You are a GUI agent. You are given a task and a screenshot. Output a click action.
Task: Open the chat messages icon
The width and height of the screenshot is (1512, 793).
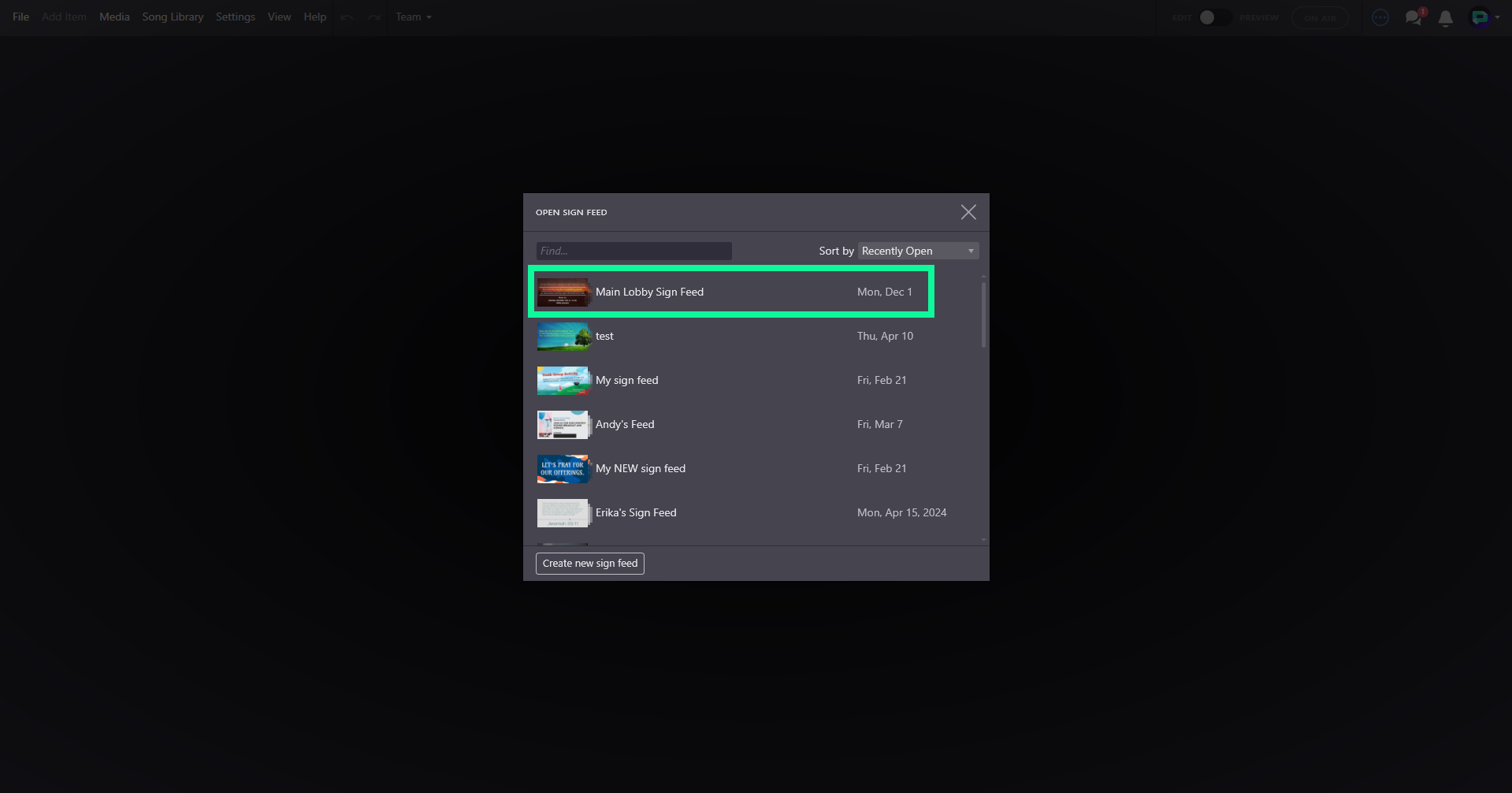tap(1414, 17)
